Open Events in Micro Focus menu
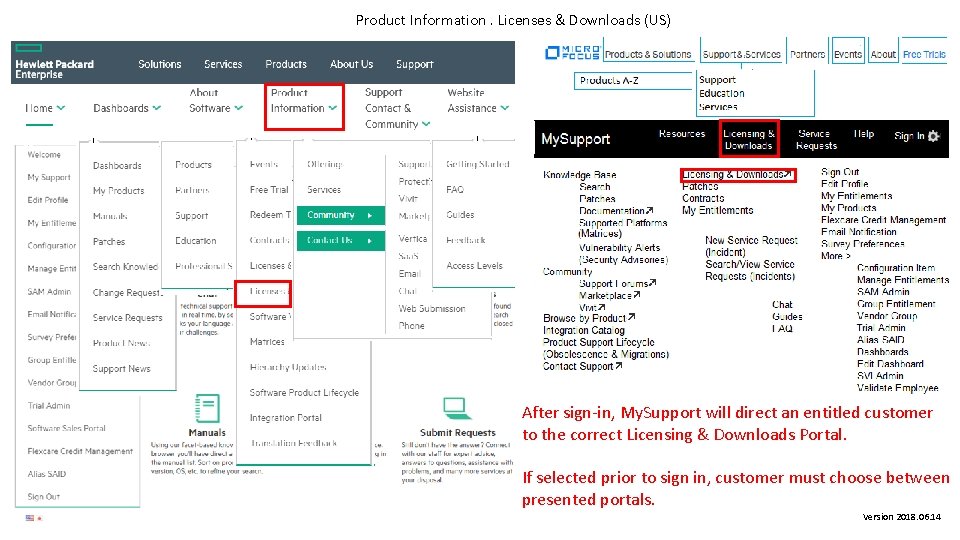This screenshot has height=540, width=960. (x=848, y=54)
